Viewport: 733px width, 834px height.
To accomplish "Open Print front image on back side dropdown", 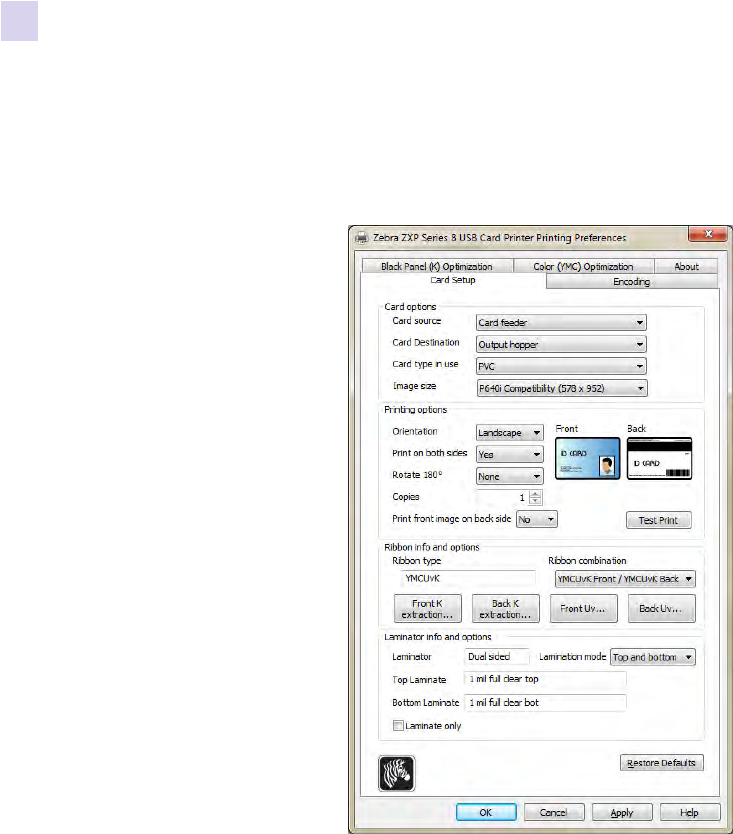I will [x=537, y=519].
